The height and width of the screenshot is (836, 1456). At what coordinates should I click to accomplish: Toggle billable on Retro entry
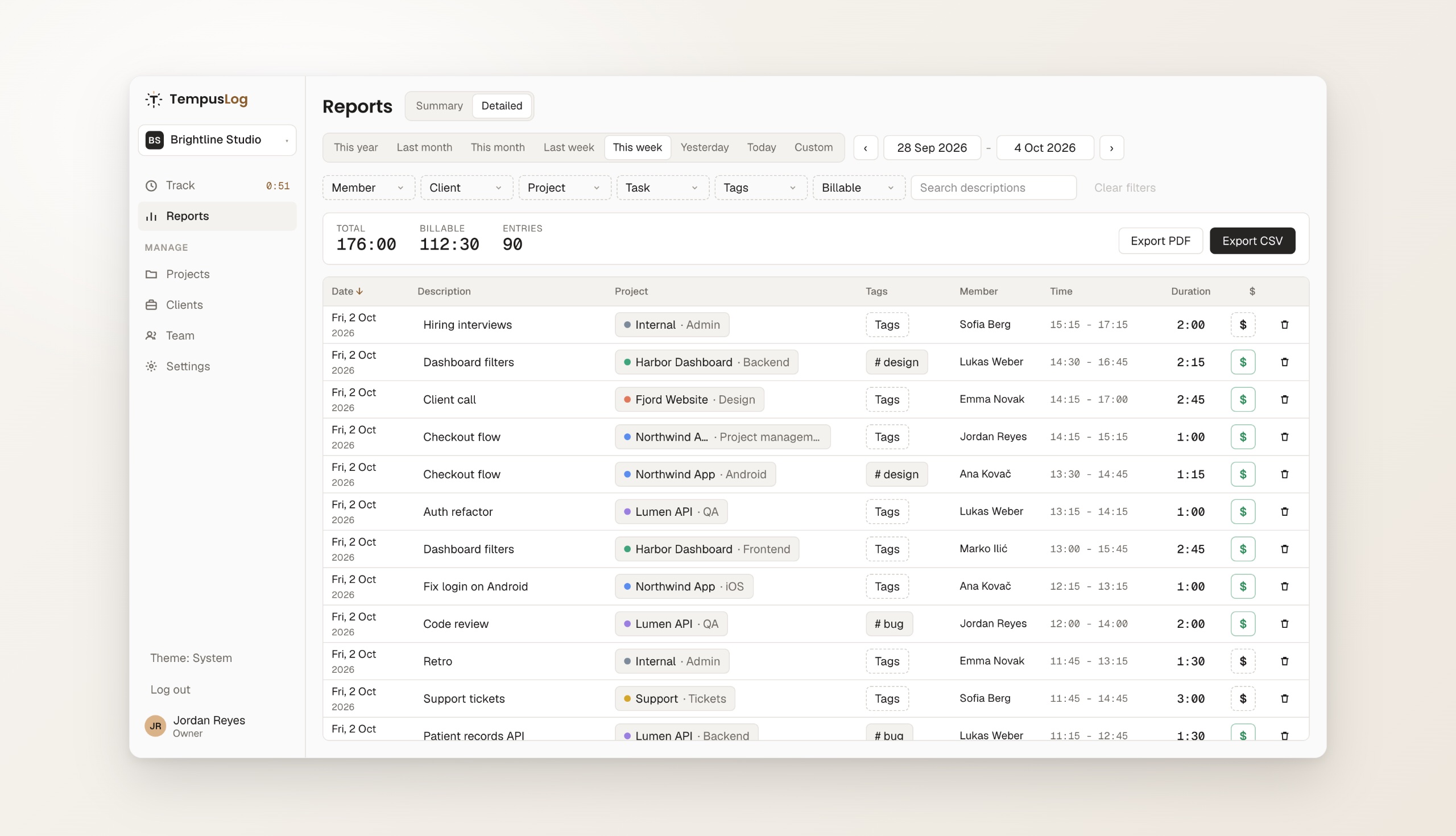[1243, 661]
